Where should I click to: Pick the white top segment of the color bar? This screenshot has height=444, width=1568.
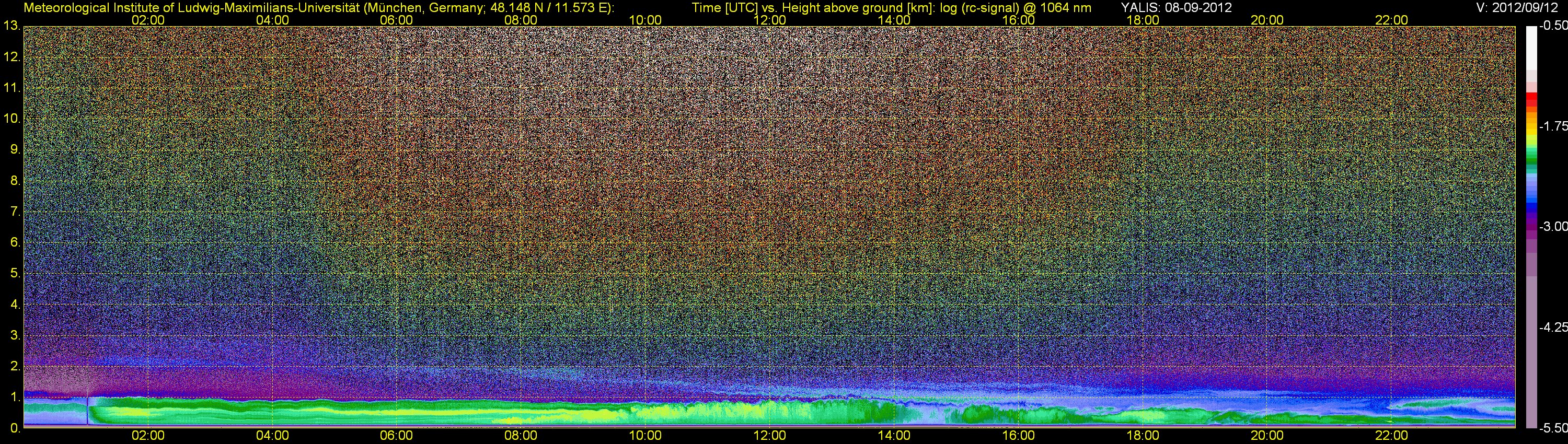click(1531, 45)
